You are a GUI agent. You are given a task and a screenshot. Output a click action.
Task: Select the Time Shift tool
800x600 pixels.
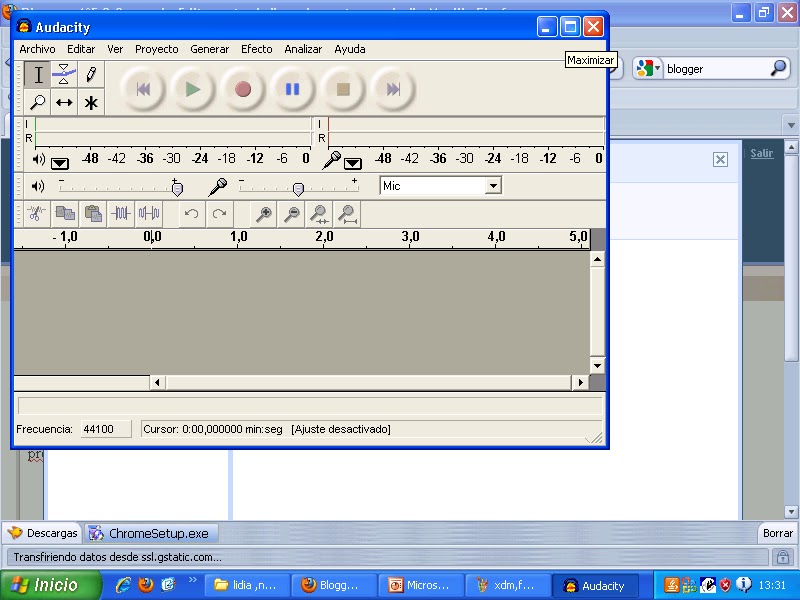click(64, 102)
